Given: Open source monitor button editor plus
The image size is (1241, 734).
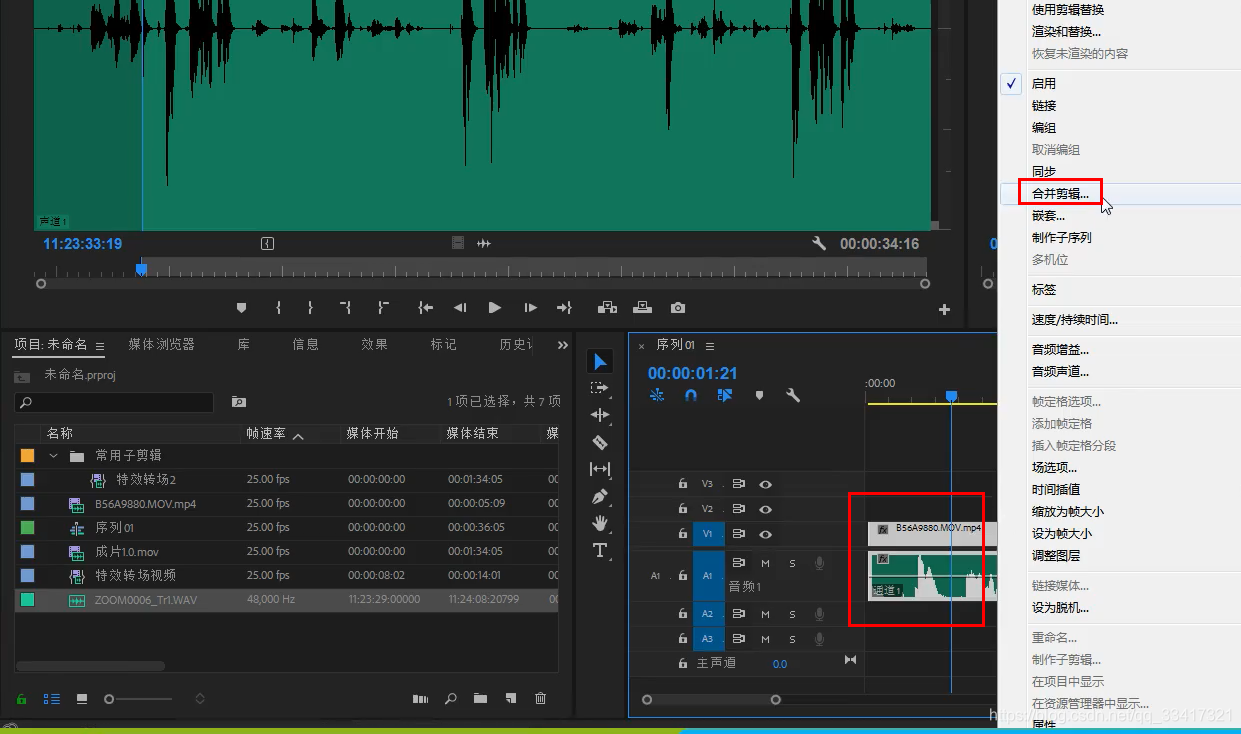Looking at the screenshot, I should 944,310.
